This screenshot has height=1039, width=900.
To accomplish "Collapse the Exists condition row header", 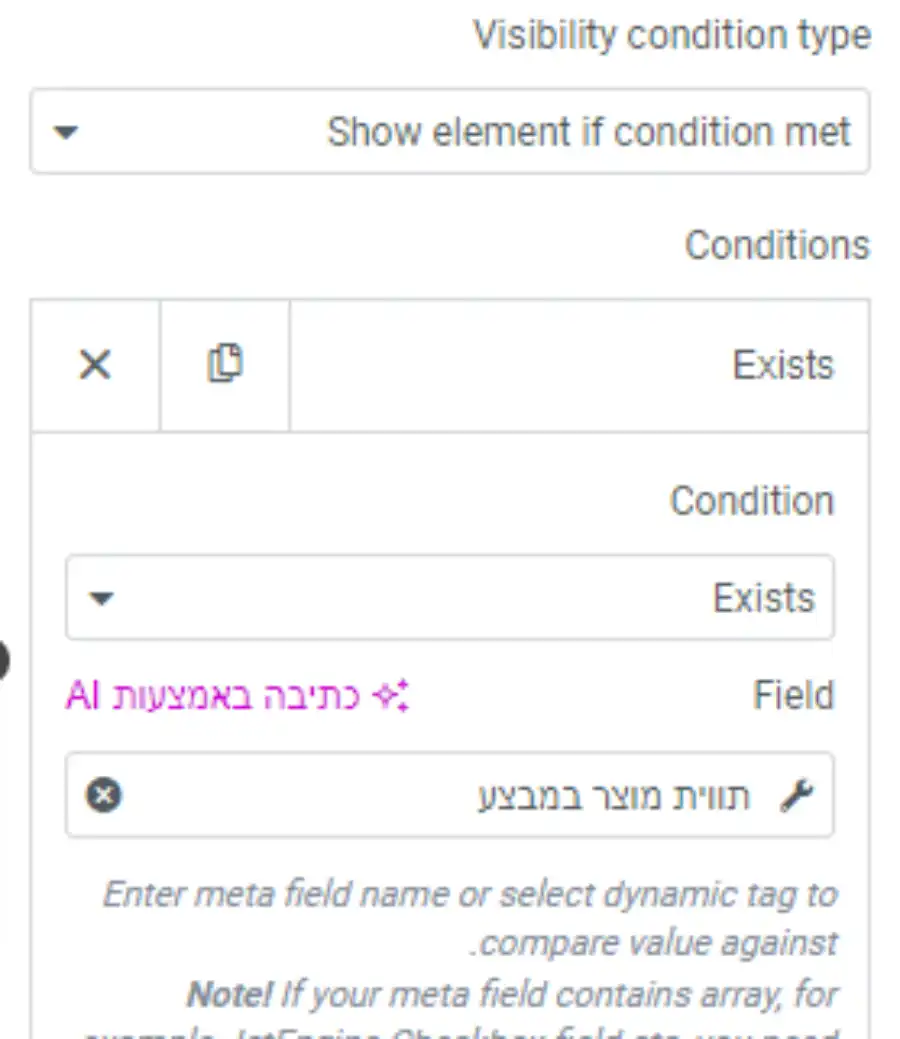I will coord(579,365).
